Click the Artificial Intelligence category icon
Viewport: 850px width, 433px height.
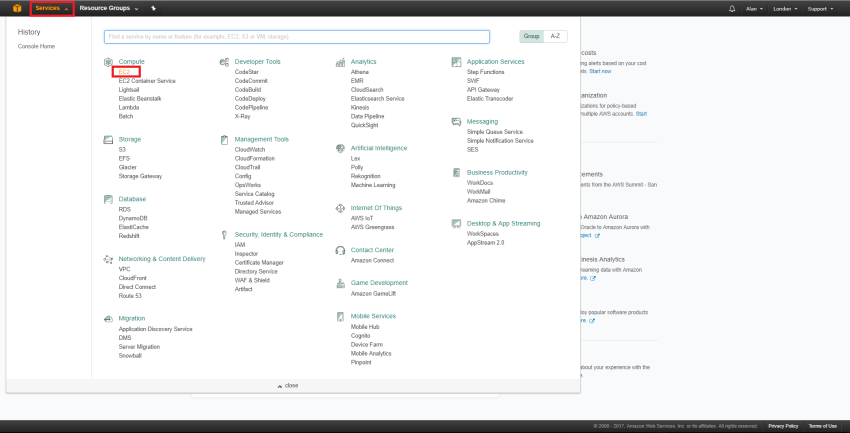[x=340, y=148]
